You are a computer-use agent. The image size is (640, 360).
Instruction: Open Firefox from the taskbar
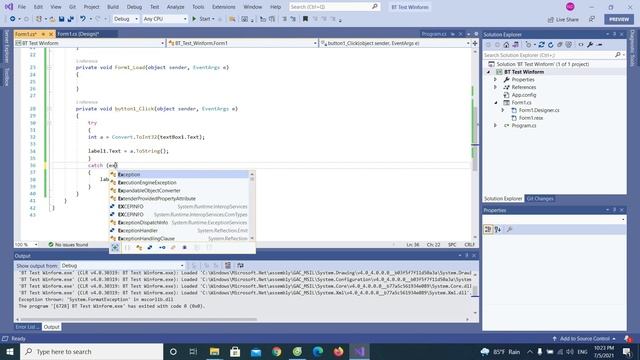tap(338, 351)
